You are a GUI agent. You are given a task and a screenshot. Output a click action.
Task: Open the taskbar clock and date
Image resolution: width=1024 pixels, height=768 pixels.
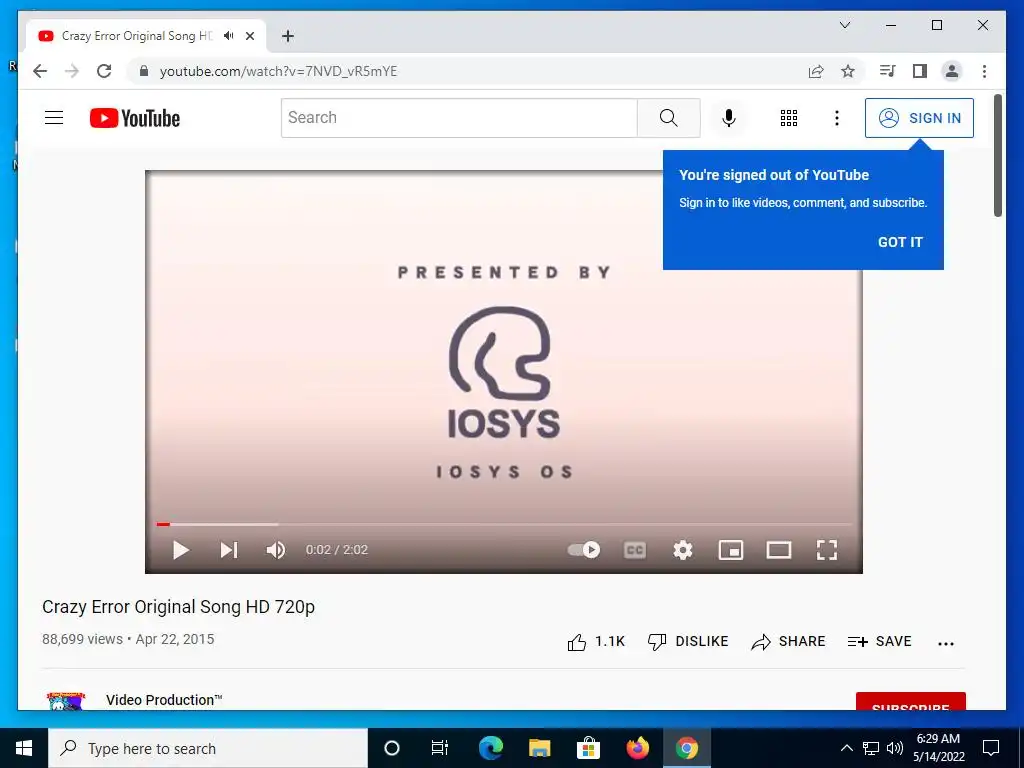click(x=938, y=748)
